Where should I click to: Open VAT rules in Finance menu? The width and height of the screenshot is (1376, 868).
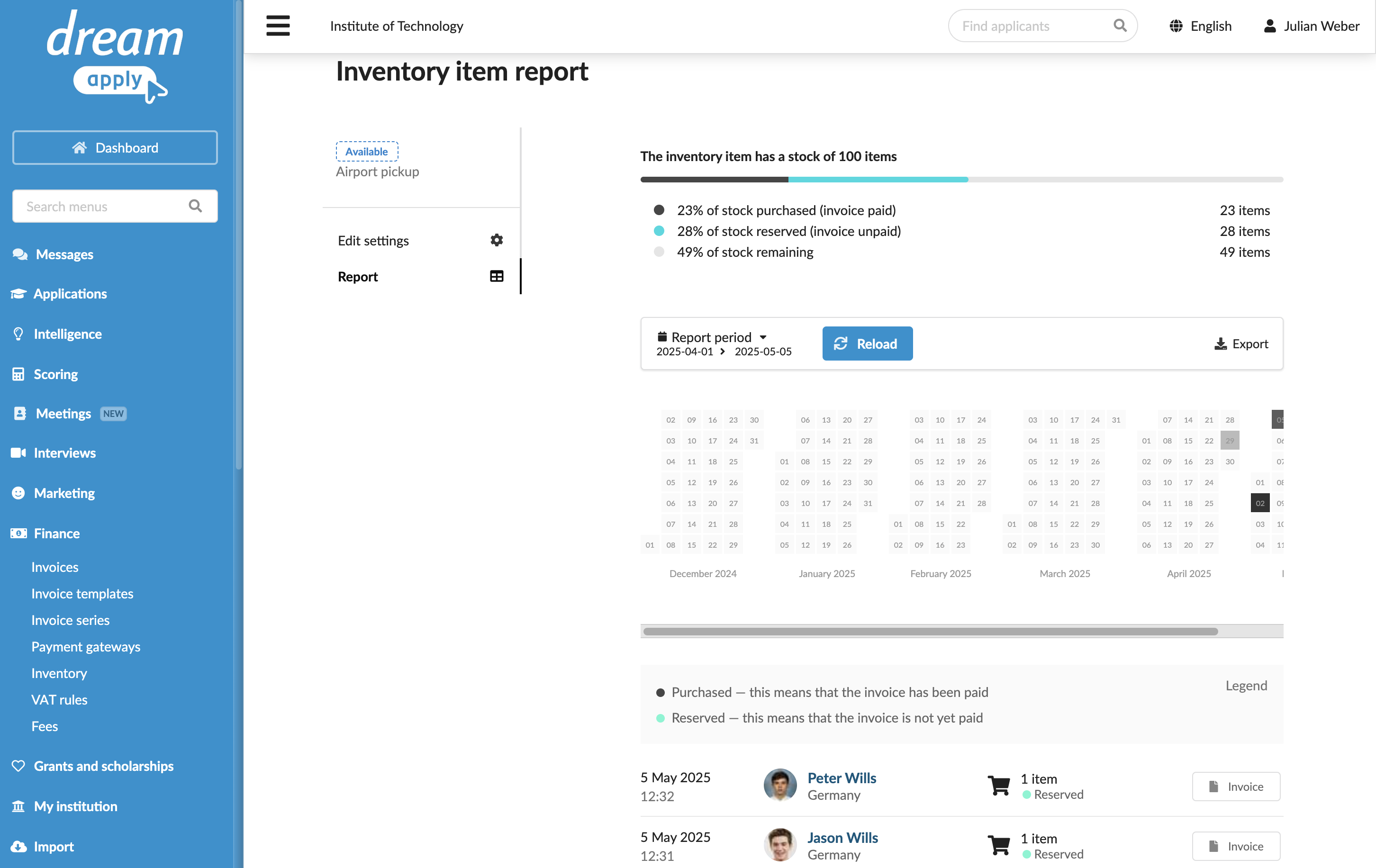[59, 700]
